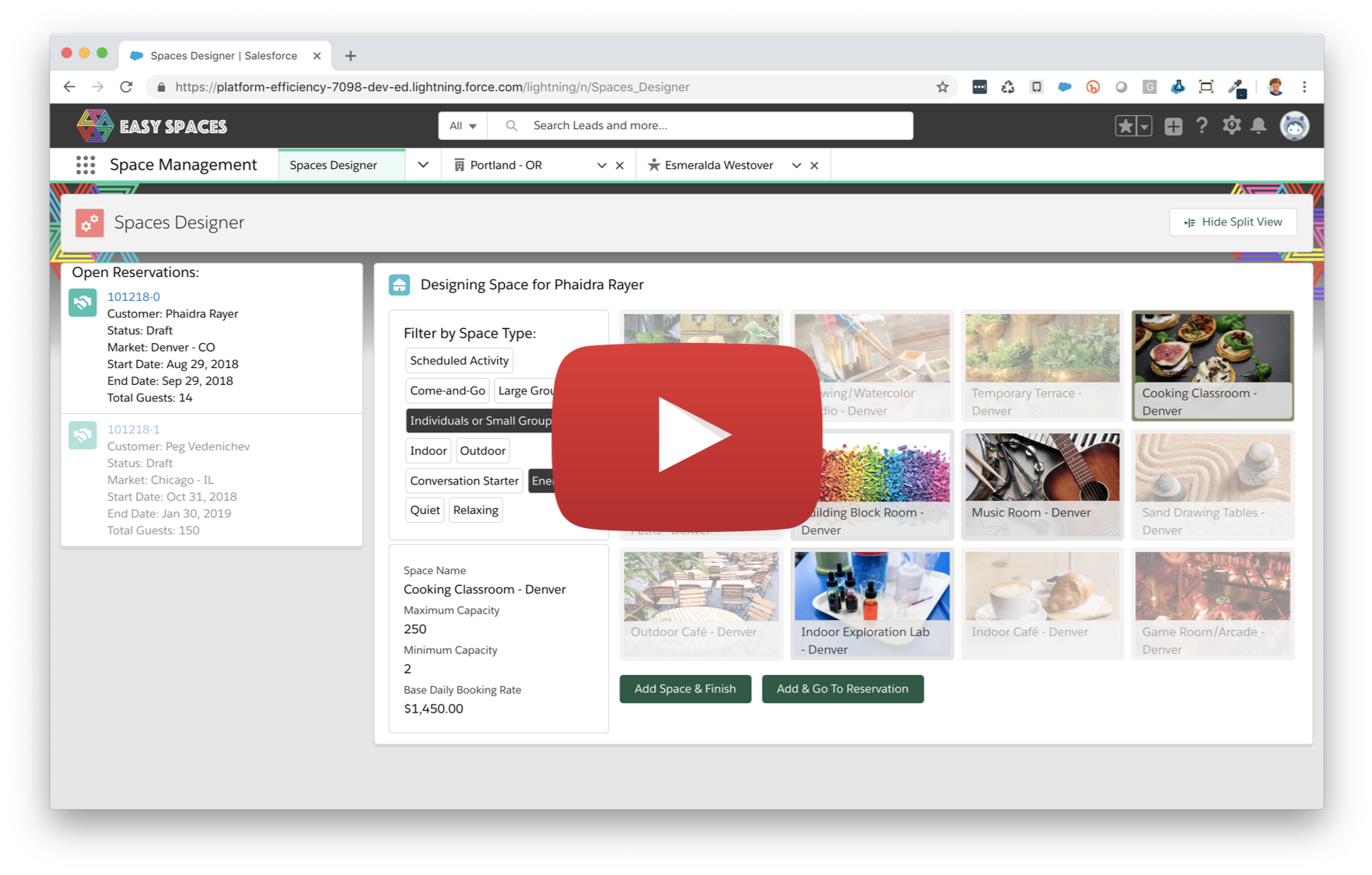Open the Notifications bell

pyautogui.click(x=1258, y=125)
